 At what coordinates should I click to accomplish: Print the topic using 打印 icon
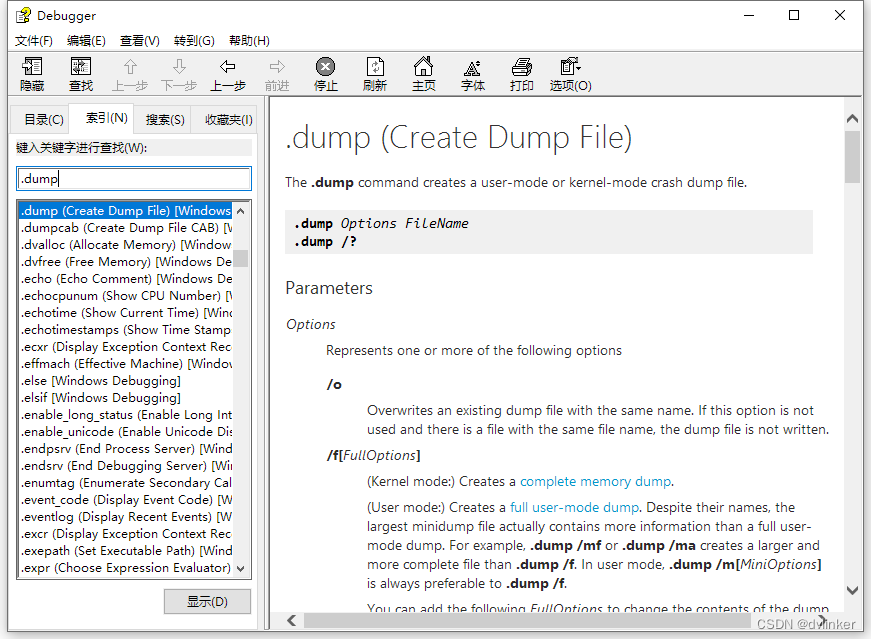pos(522,74)
